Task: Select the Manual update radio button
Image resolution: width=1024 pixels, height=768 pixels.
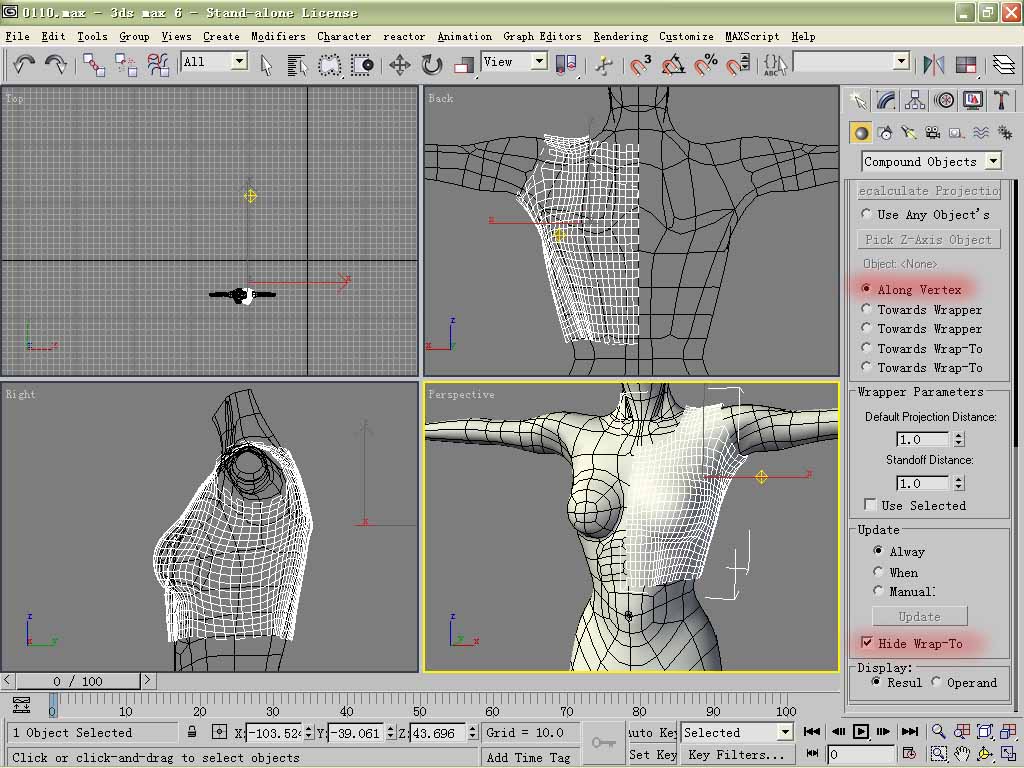Action: coord(878,590)
